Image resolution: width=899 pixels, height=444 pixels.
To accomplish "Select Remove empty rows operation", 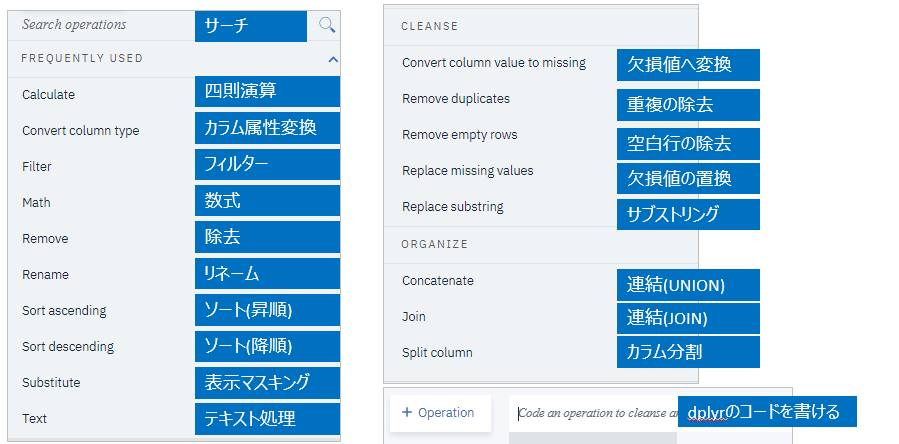I will (460, 135).
